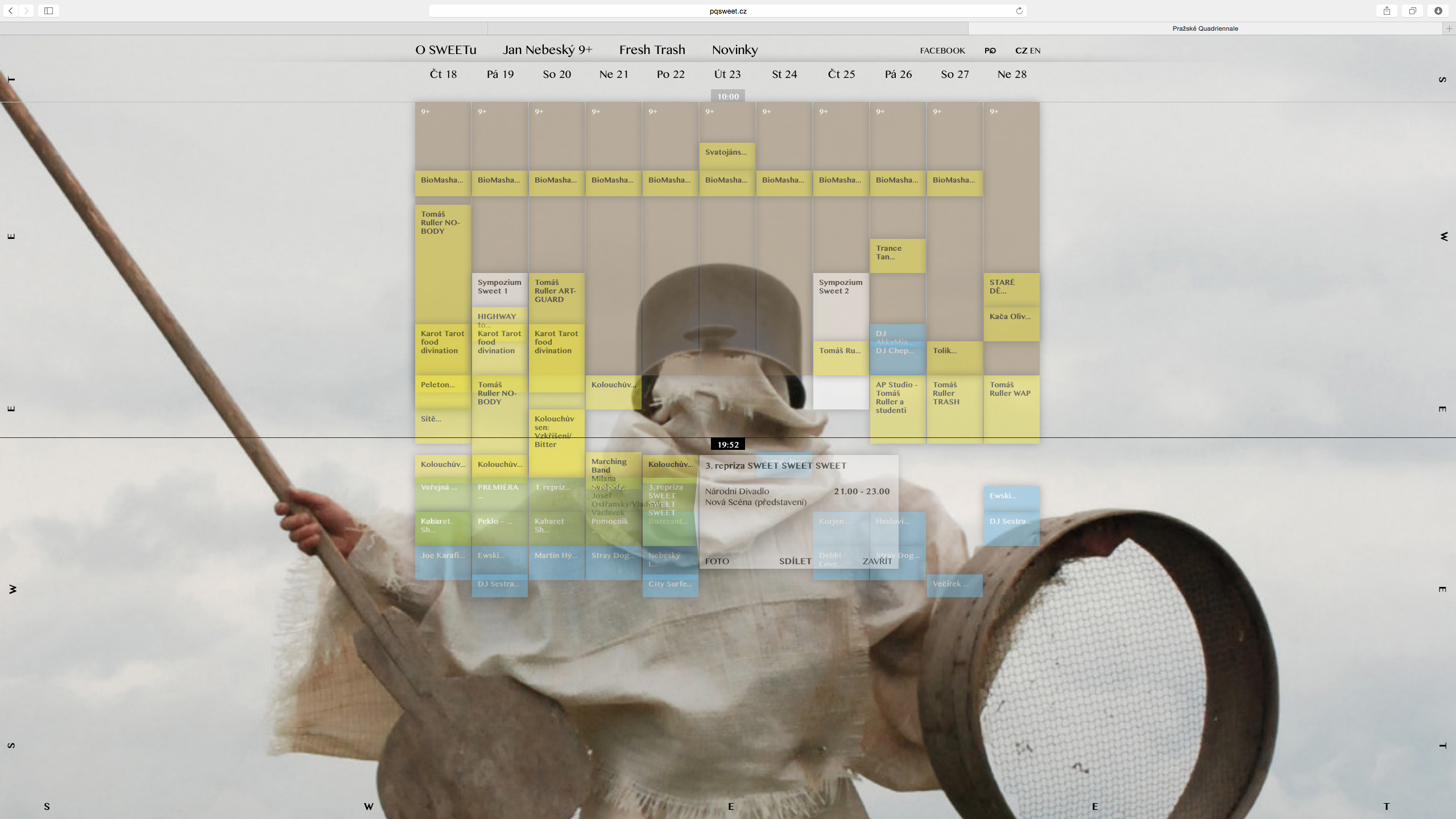Open the Veřejná ... event on Čt 18
The image size is (1456, 819).
(x=442, y=495)
